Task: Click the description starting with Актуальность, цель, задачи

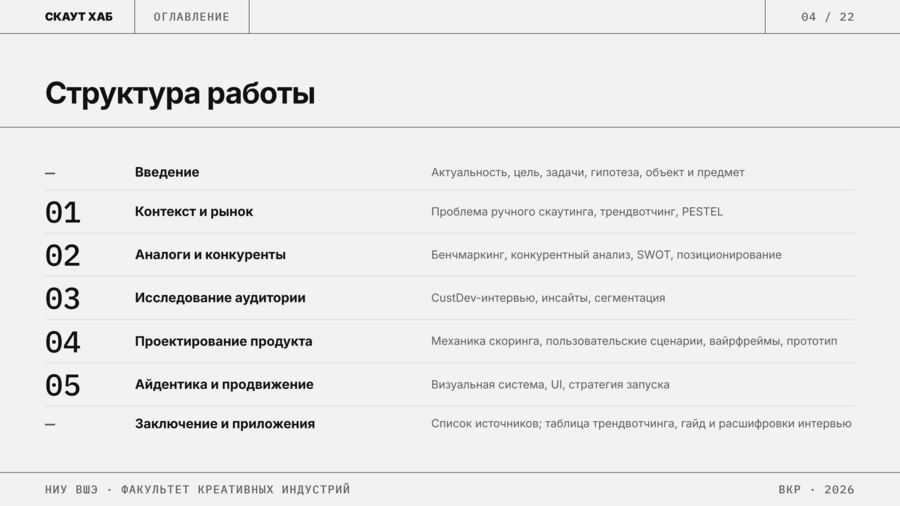Action: click(588, 172)
